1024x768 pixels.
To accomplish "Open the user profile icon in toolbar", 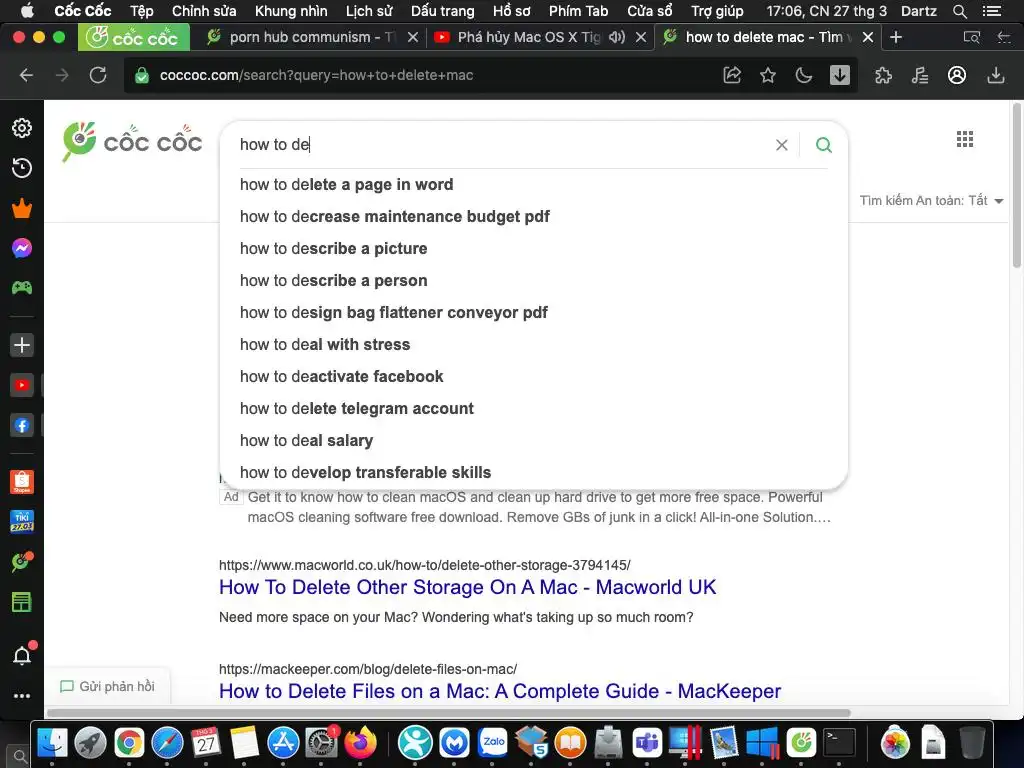I will pos(957,75).
